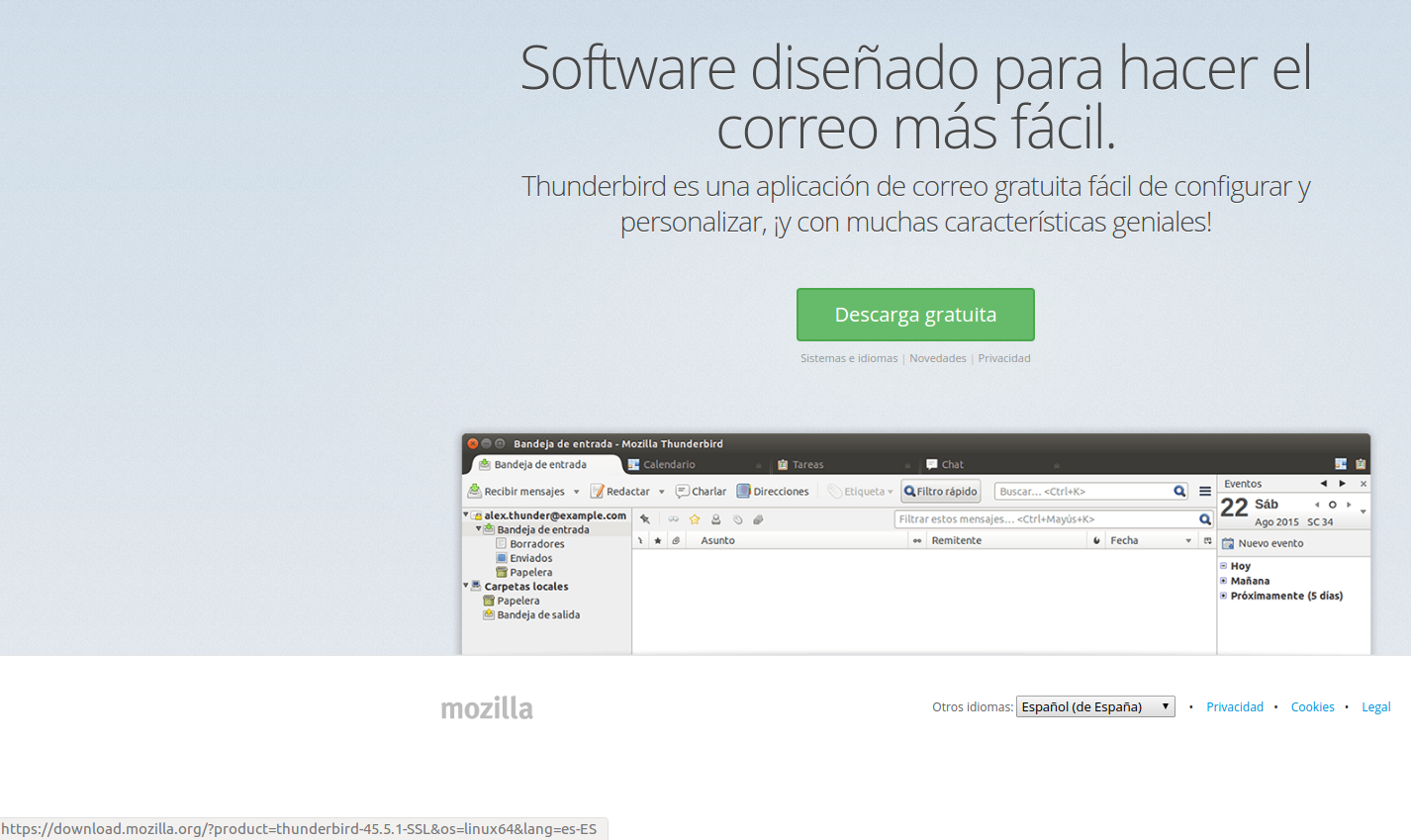Click the Redactar compose icon
Screen dimensions: 1411x840
(x=597, y=491)
